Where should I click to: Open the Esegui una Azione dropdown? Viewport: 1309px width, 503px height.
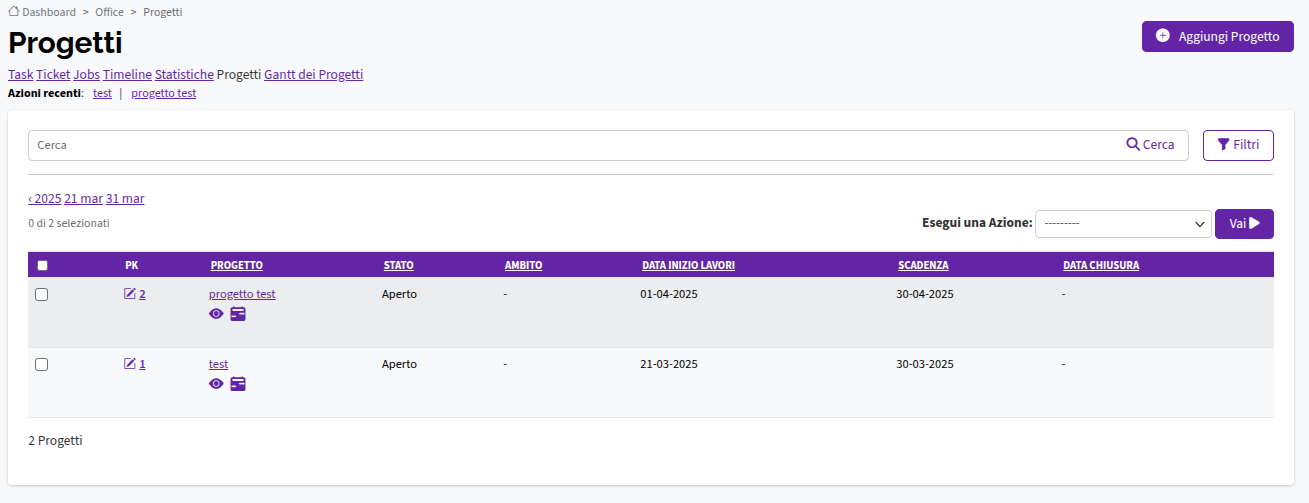coord(1123,224)
